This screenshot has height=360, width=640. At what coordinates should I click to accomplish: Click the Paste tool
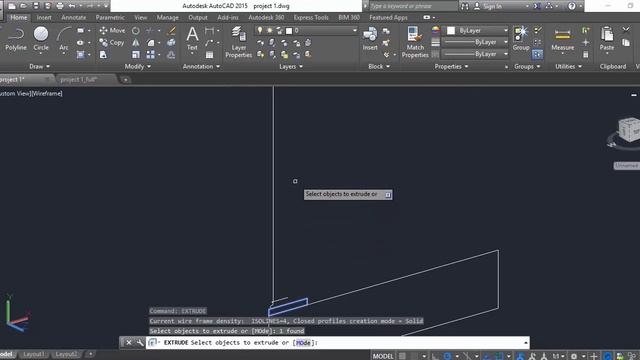pos(607,39)
